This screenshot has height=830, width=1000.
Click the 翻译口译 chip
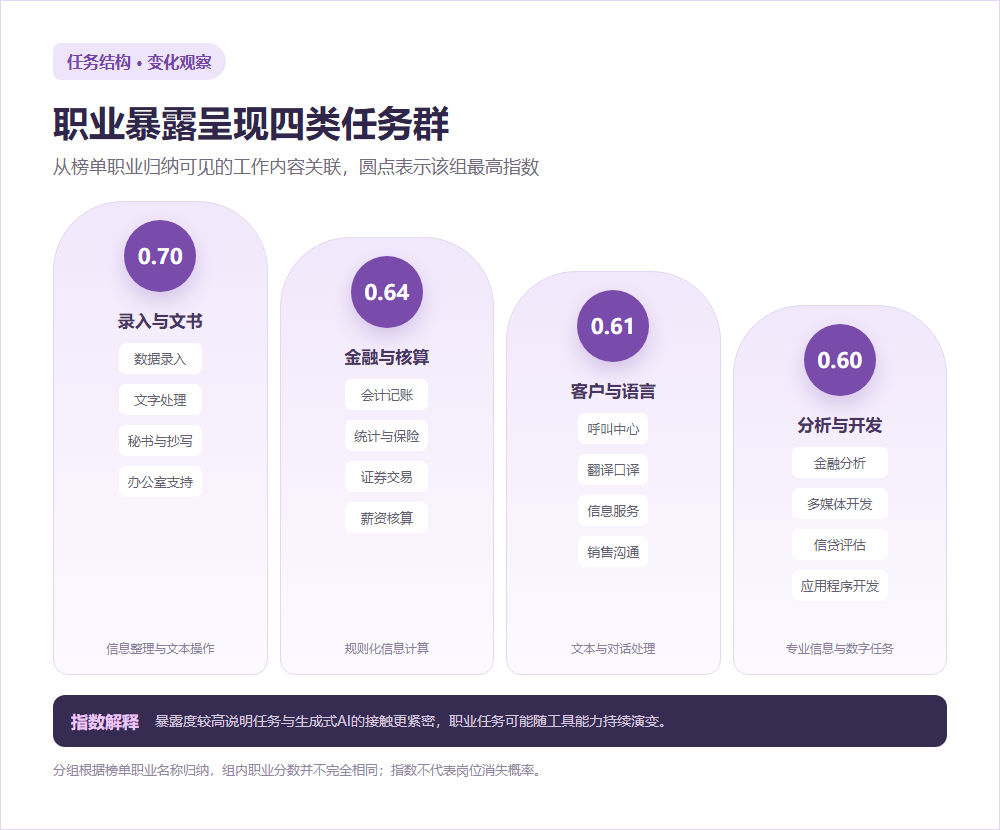coord(613,470)
